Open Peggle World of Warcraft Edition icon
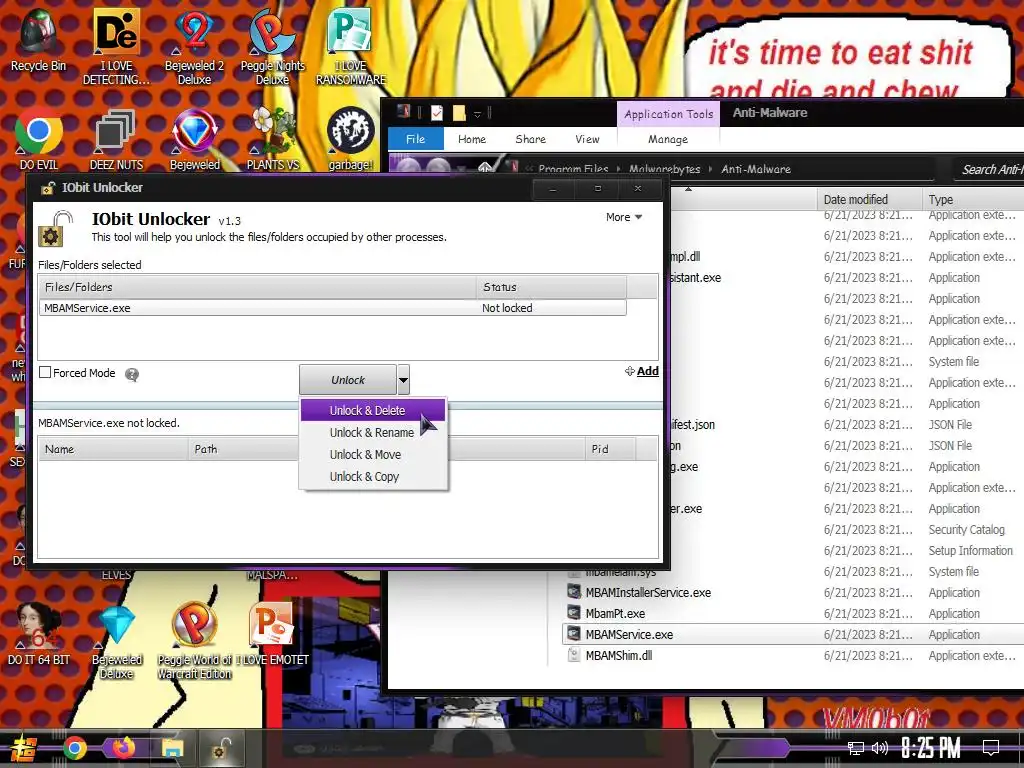 (x=195, y=641)
